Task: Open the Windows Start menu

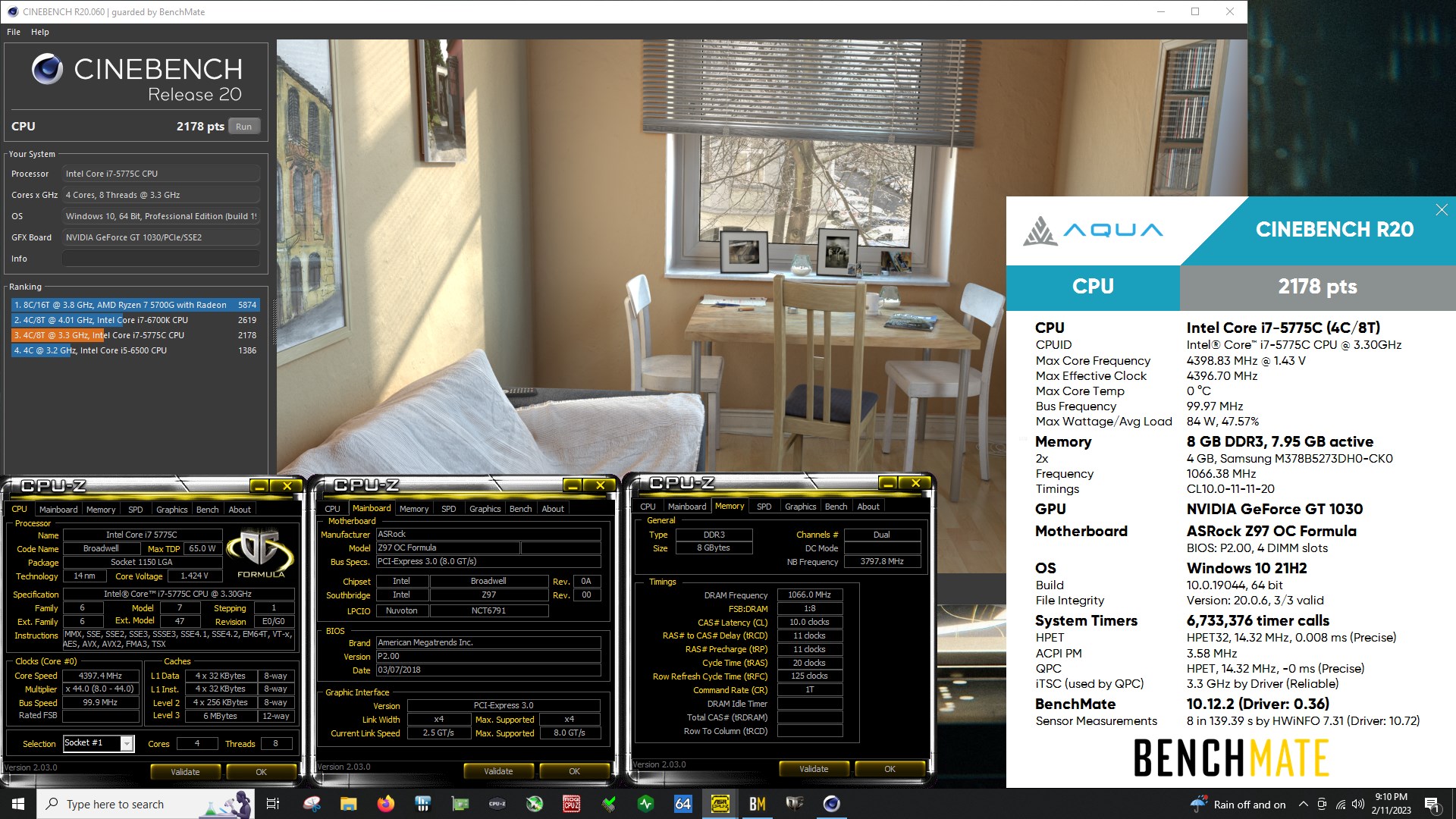Action: (x=18, y=804)
